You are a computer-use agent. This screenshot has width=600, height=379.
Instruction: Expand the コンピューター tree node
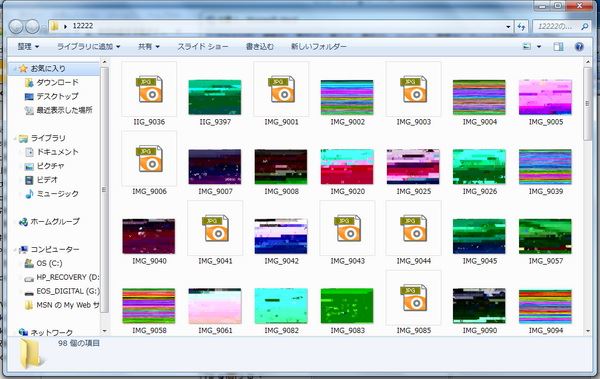click(x=16, y=250)
